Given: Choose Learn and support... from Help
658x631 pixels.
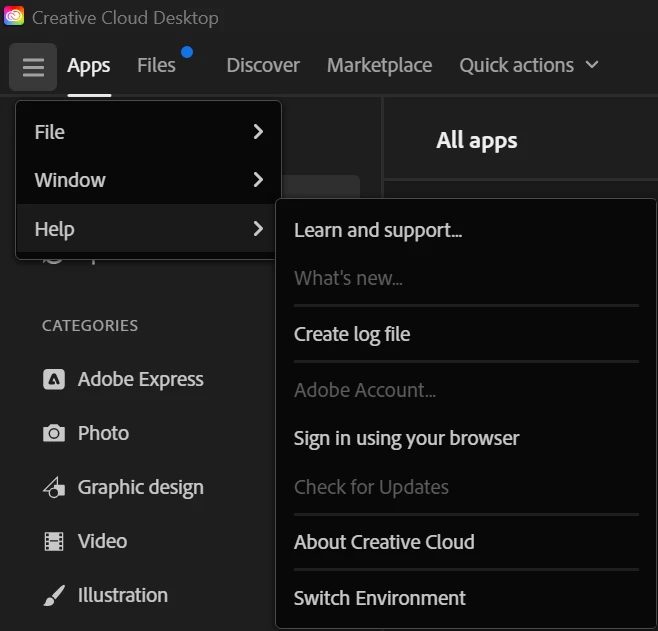Looking at the screenshot, I should (467, 230).
